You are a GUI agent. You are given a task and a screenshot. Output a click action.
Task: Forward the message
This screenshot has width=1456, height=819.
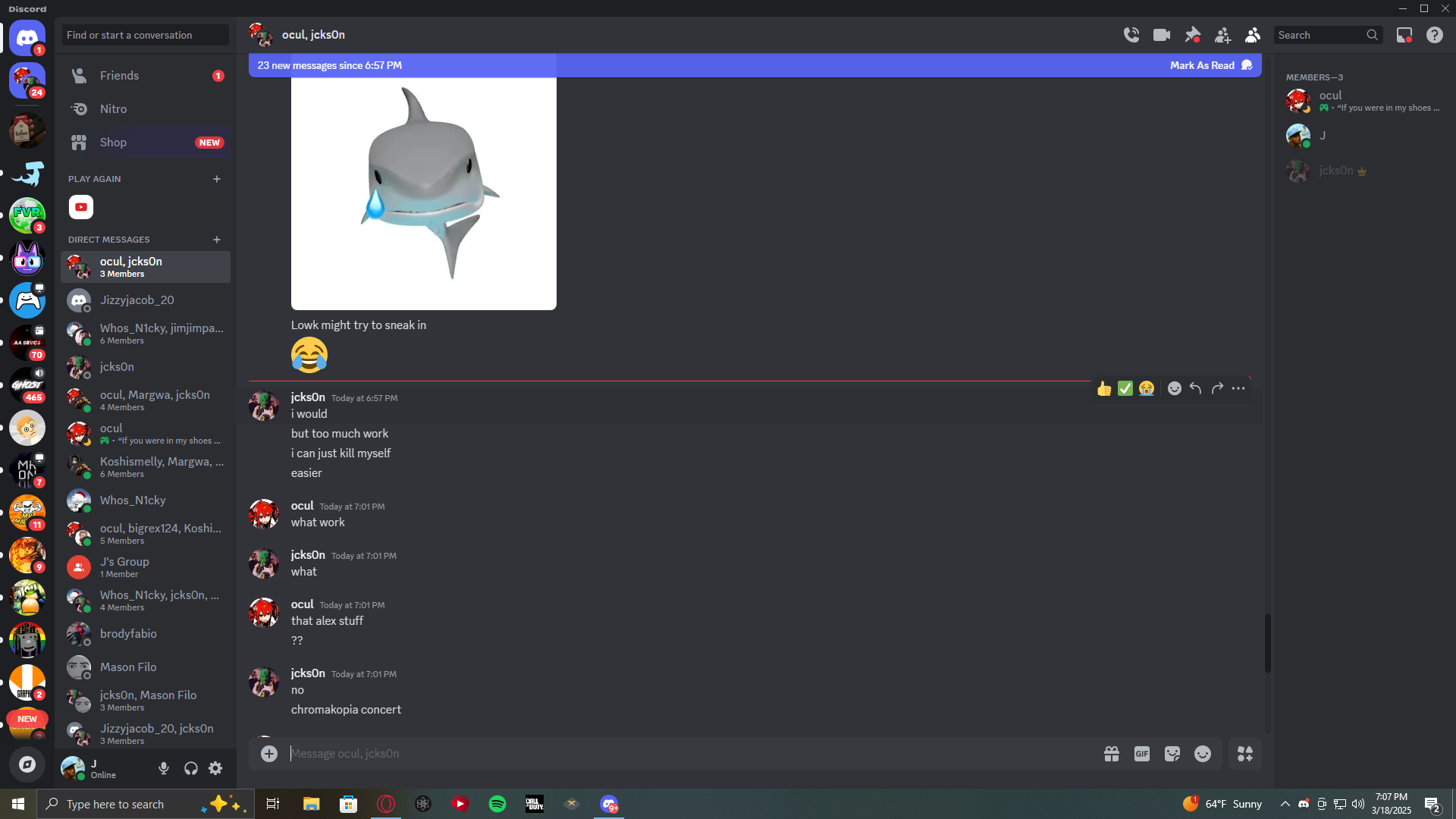1217,389
